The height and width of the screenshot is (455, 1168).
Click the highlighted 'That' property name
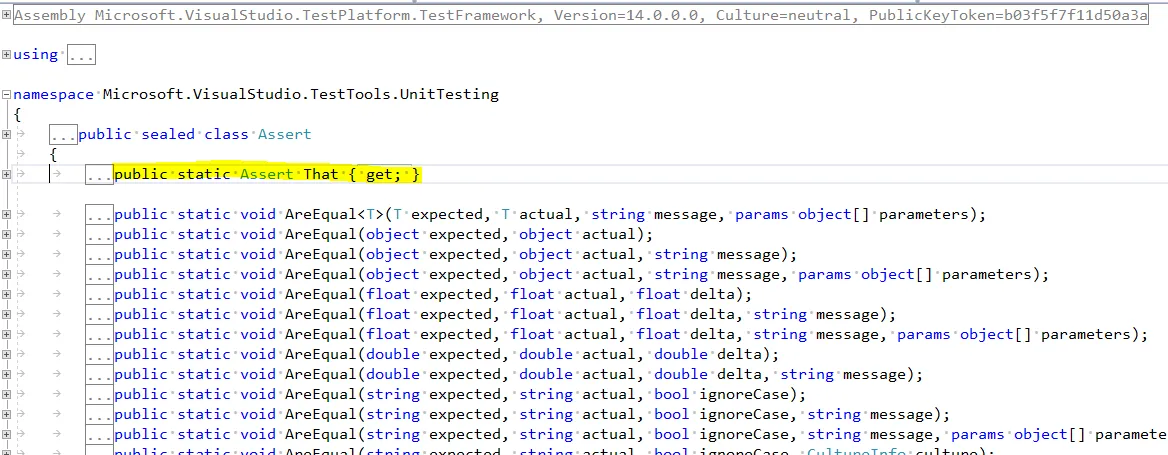click(x=321, y=175)
